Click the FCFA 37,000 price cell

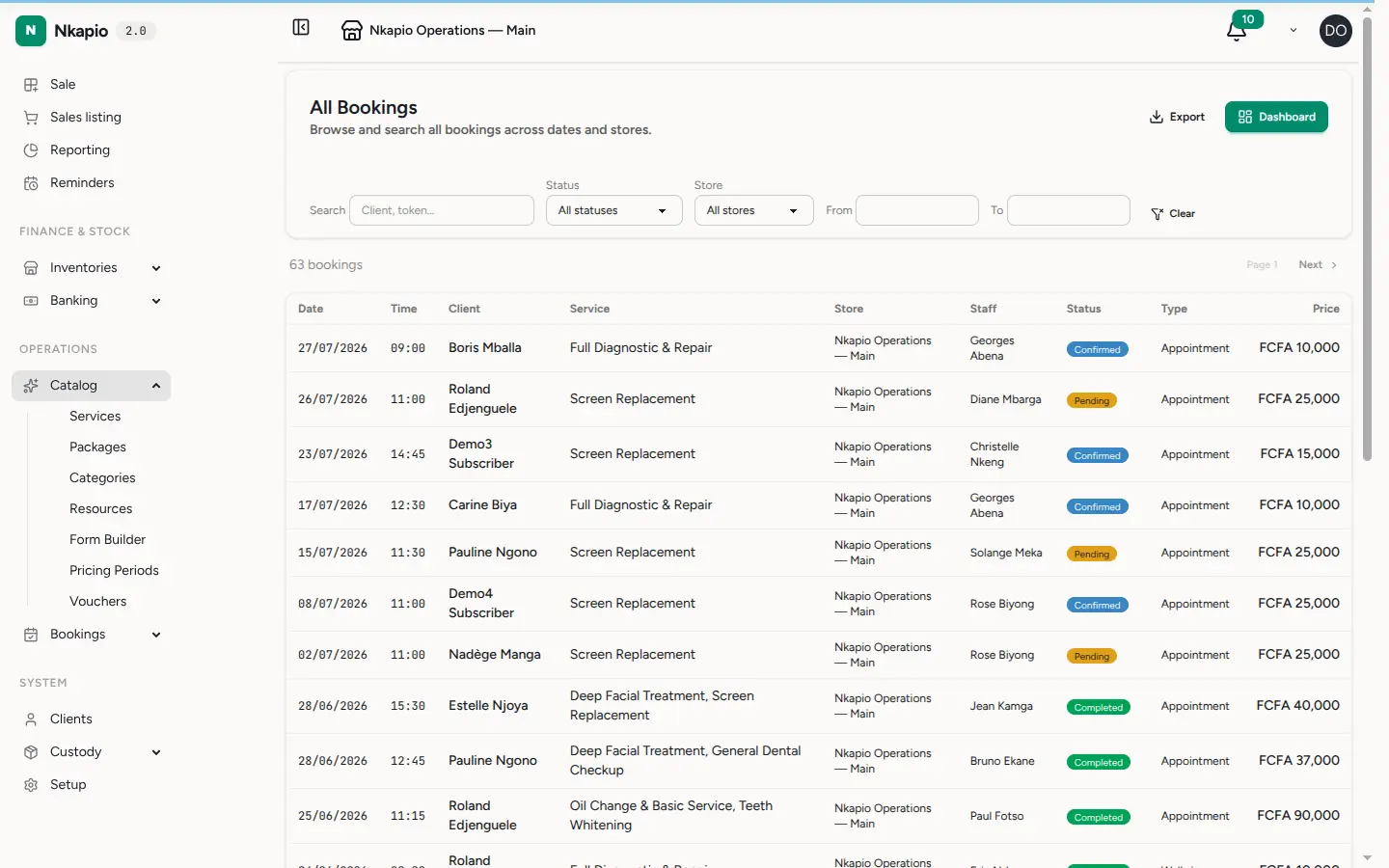[x=1299, y=761]
